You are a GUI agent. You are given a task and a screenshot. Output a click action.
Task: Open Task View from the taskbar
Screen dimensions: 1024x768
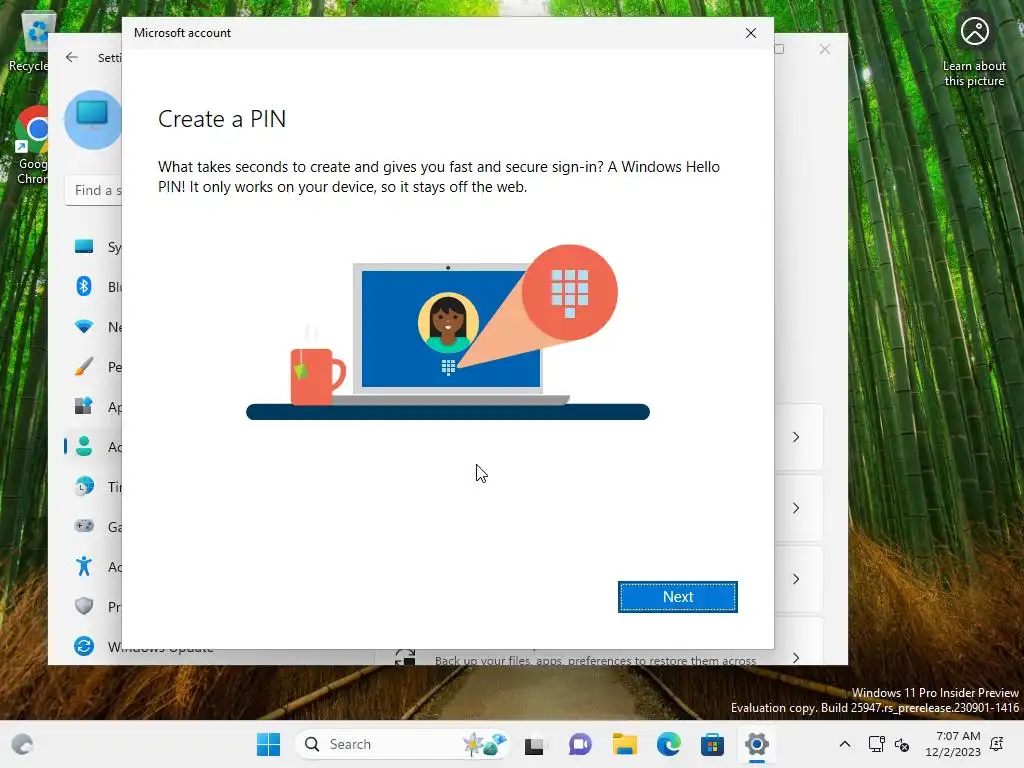[534, 744]
